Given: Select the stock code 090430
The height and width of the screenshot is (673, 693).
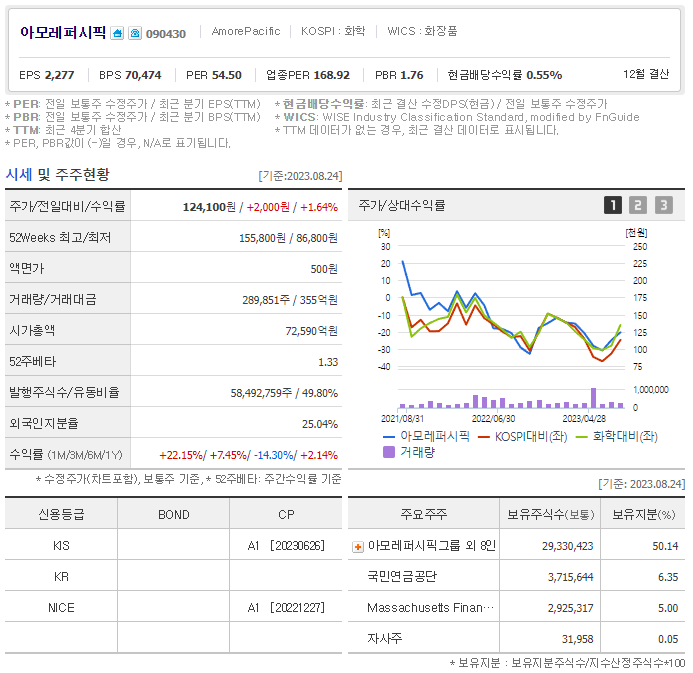Looking at the screenshot, I should 166,34.
